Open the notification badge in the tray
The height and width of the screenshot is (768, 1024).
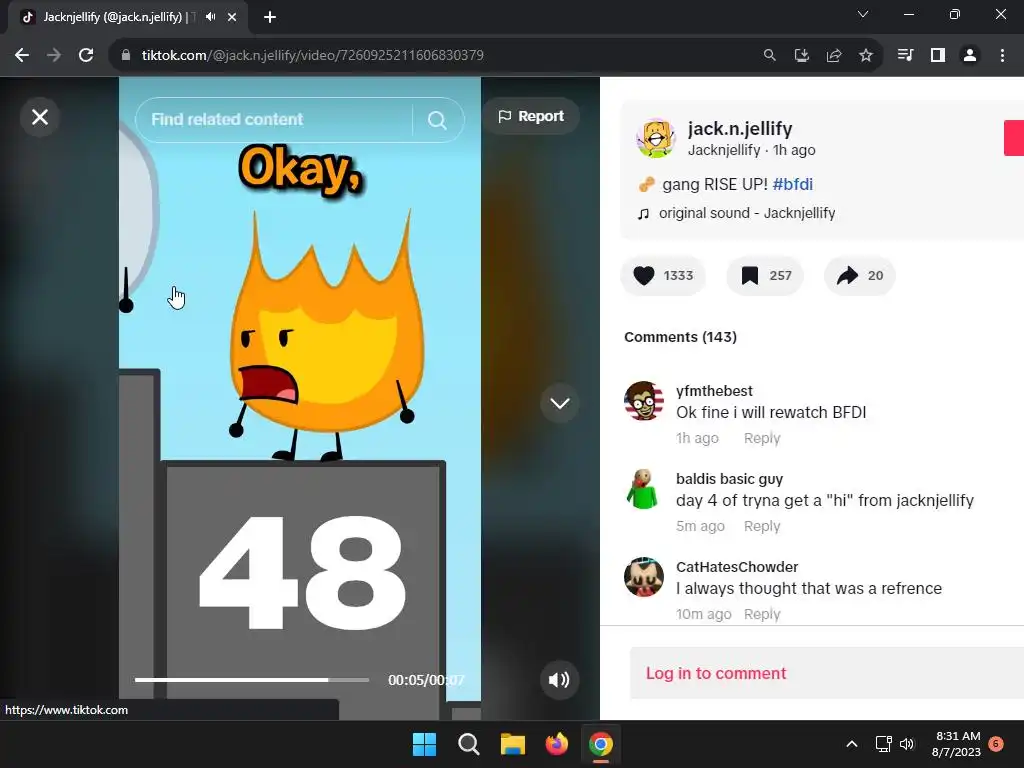point(996,743)
